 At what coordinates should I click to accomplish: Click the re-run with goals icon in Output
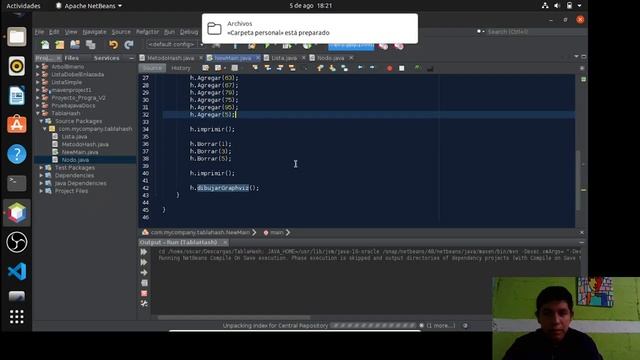coord(144,262)
